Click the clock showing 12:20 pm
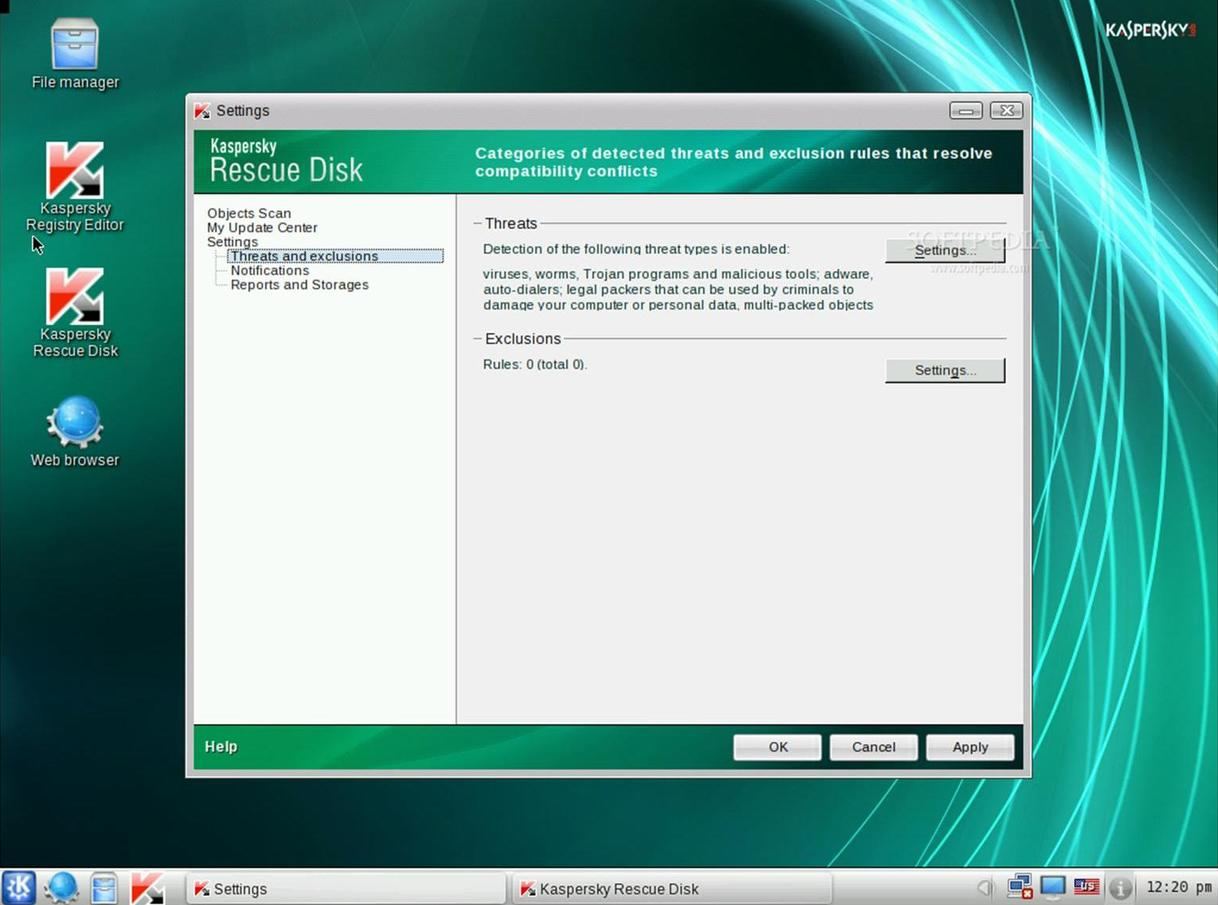The width and height of the screenshot is (1218, 905). 1179,888
